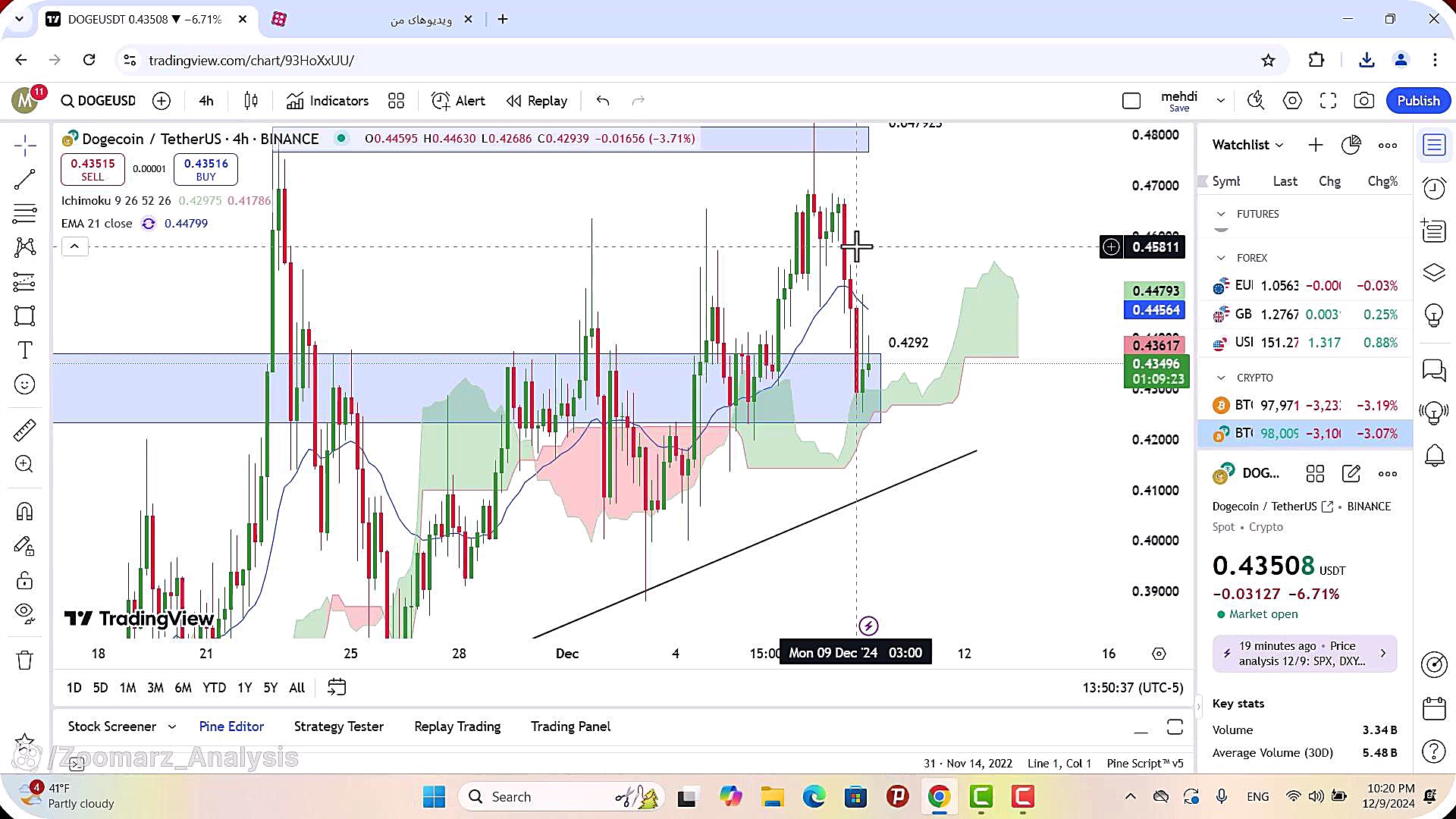Add a symbol to the watchlist
Screen dimensions: 1456x819
click(1316, 145)
